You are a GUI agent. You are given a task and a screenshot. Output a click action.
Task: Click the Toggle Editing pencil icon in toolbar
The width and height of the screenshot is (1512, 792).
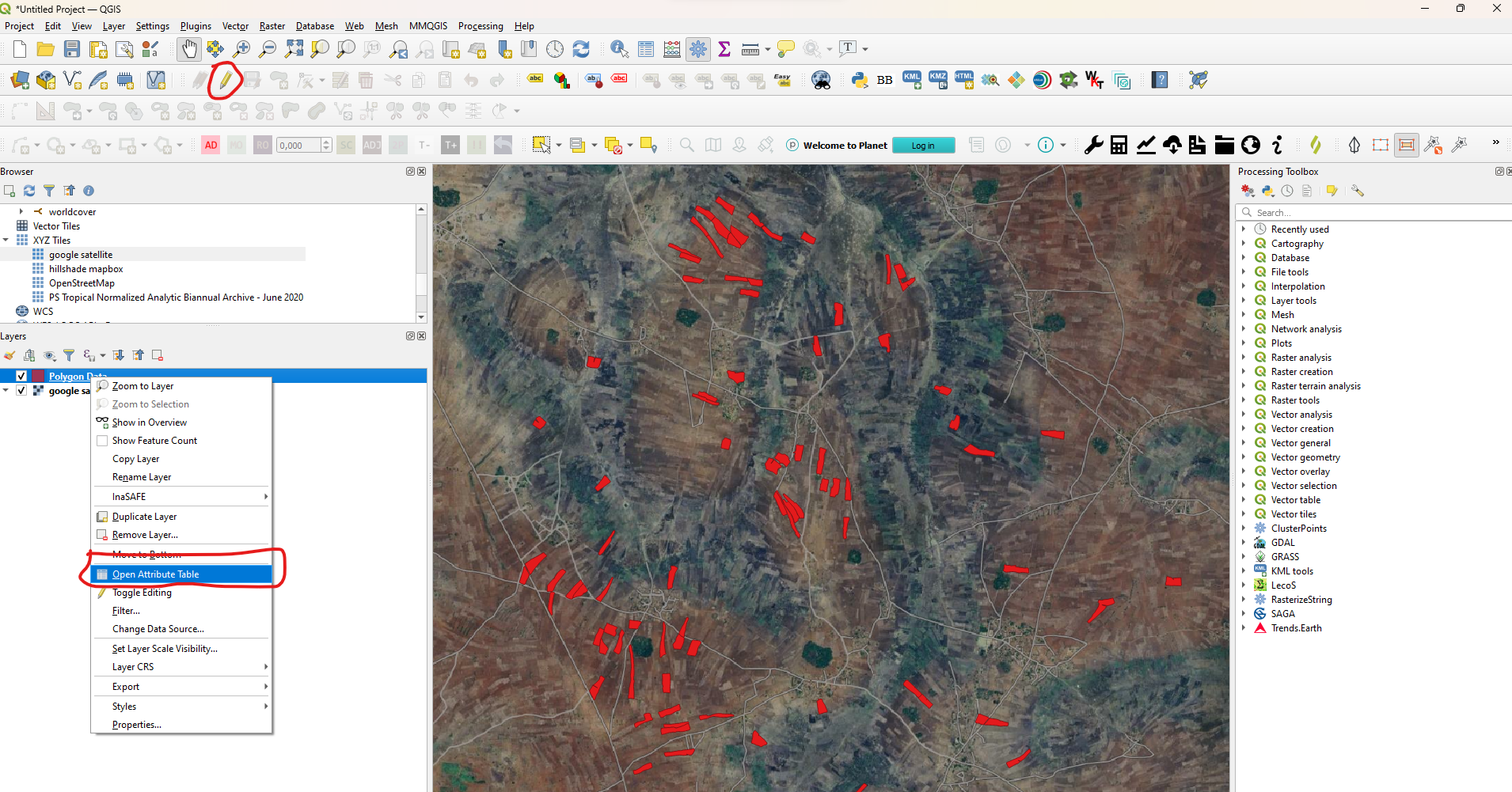226,80
